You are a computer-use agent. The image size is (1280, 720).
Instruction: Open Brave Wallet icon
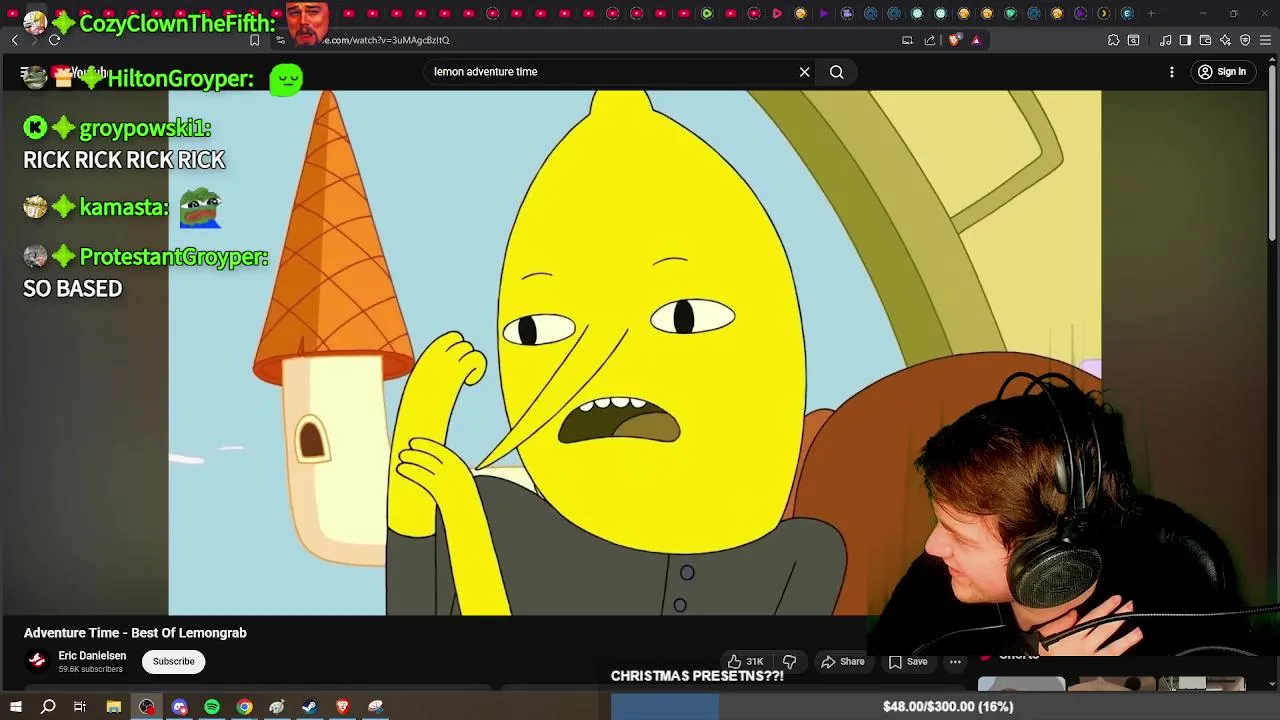1205,40
